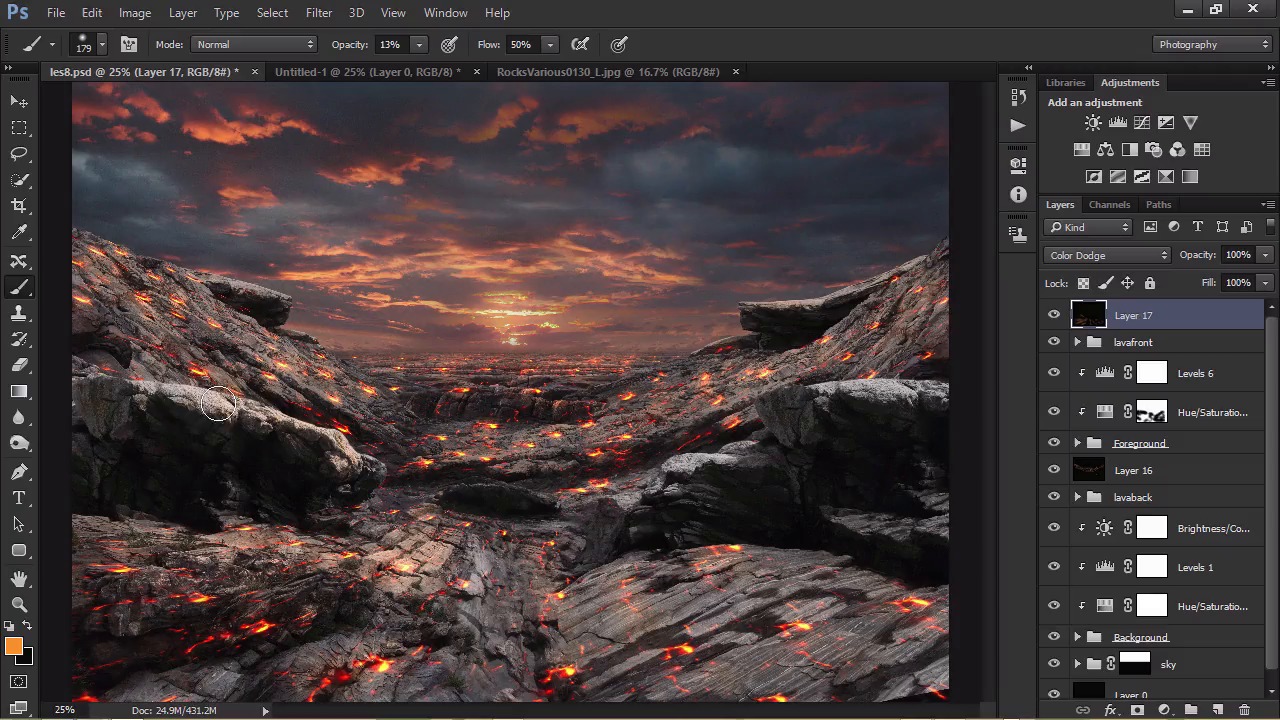Viewport: 1280px width, 720px height.
Task: Click the Play actions panel icon
Action: (1018, 126)
